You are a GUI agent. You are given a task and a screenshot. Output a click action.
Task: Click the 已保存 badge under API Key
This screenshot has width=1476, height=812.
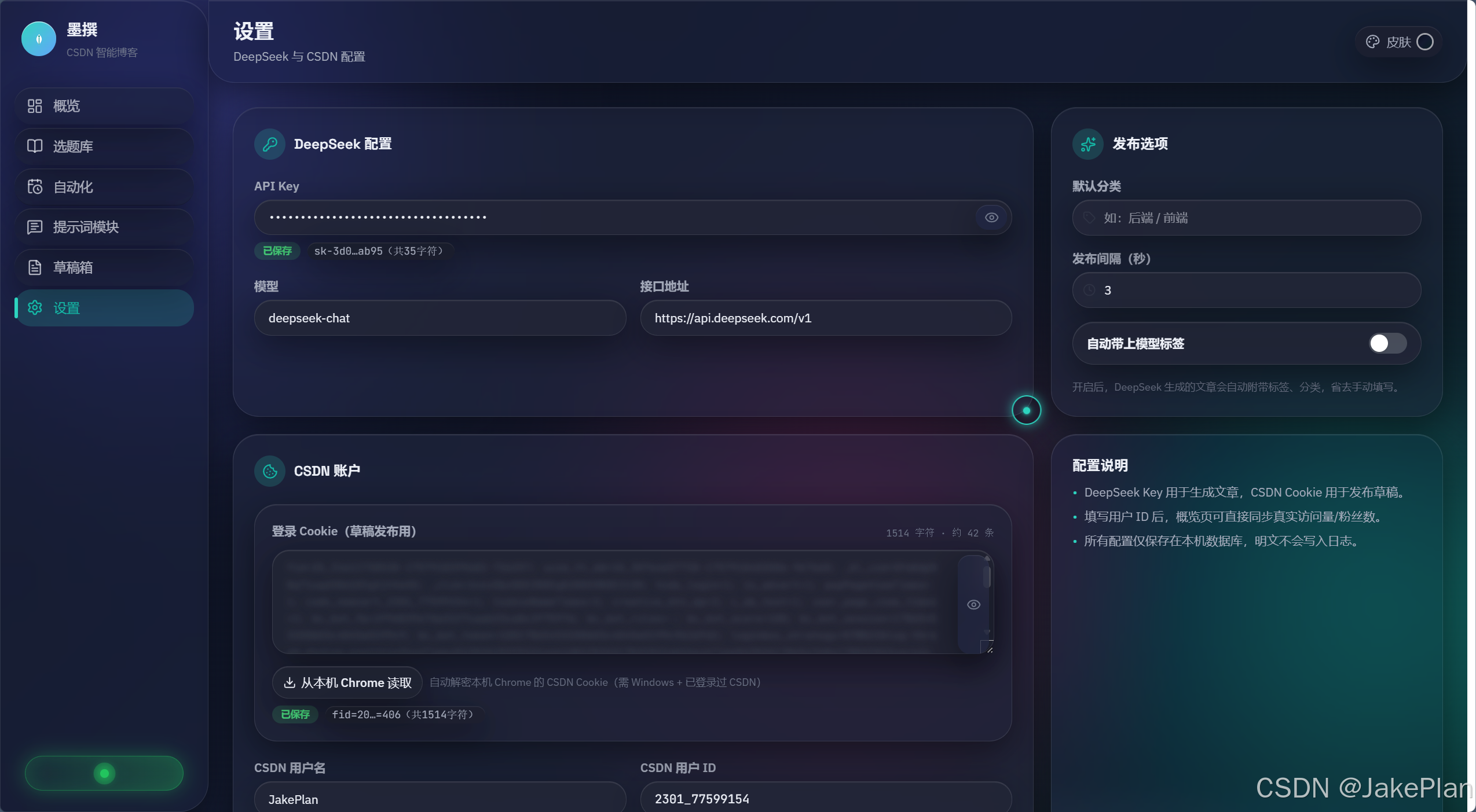(277, 251)
